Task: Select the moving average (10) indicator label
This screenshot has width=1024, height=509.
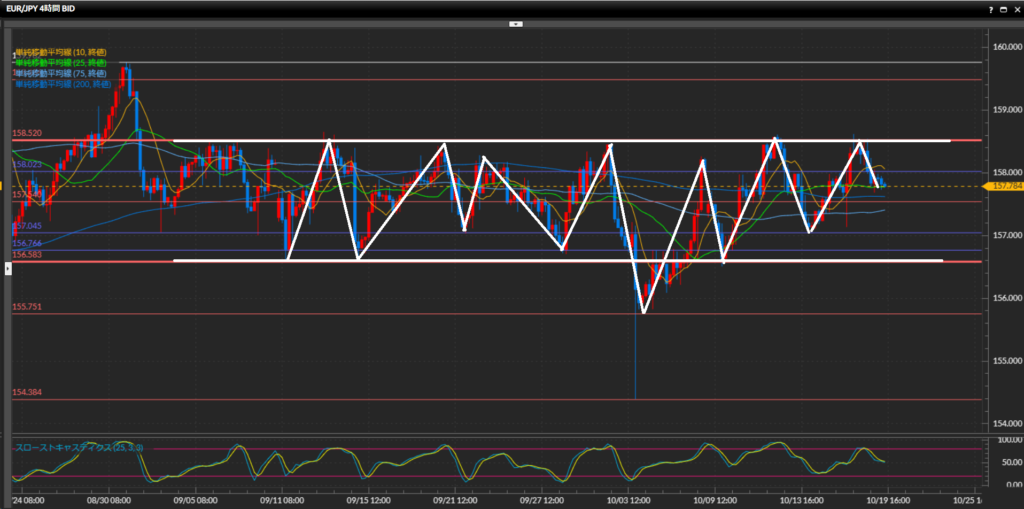Action: point(61,52)
